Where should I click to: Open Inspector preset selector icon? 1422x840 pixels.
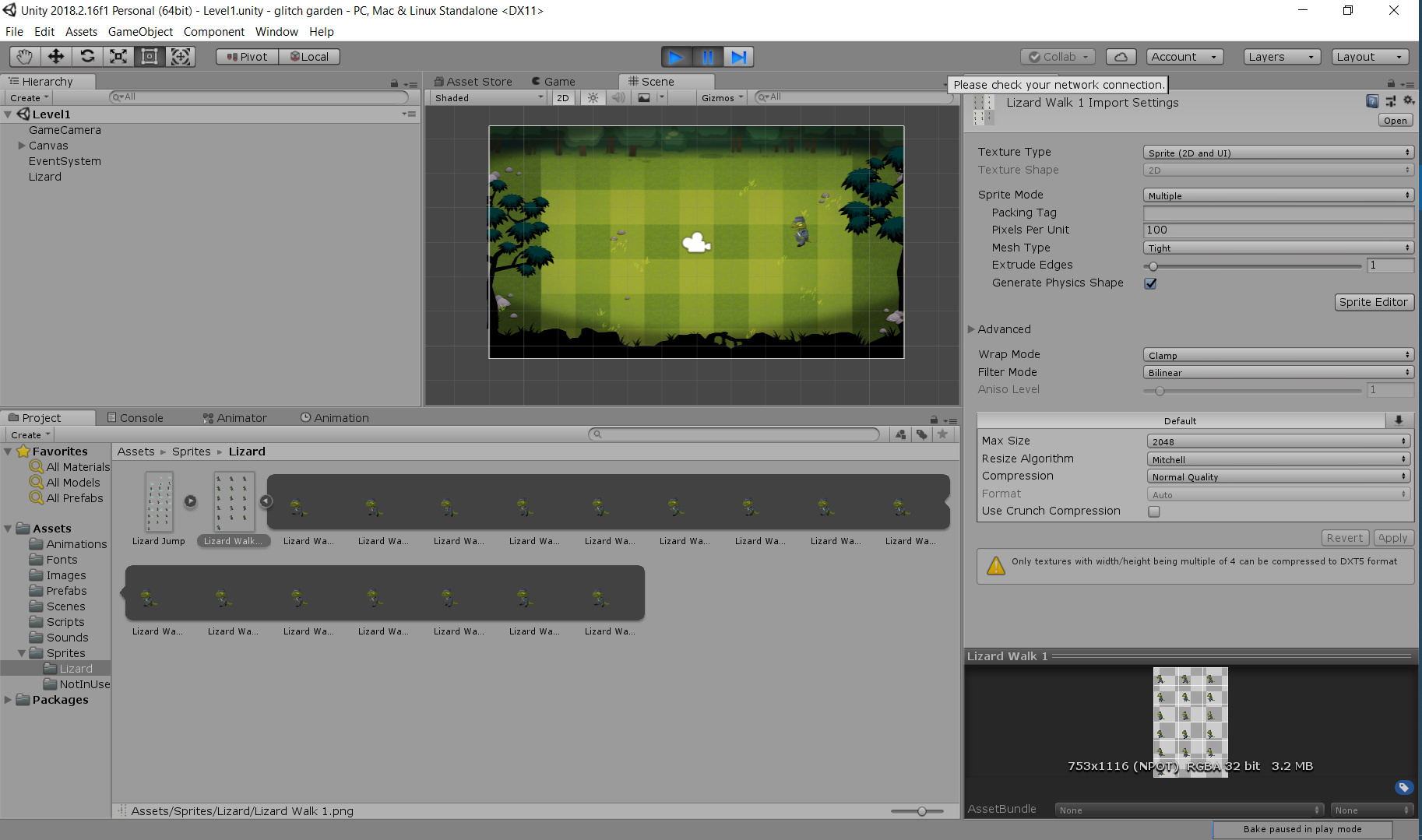tap(1391, 101)
